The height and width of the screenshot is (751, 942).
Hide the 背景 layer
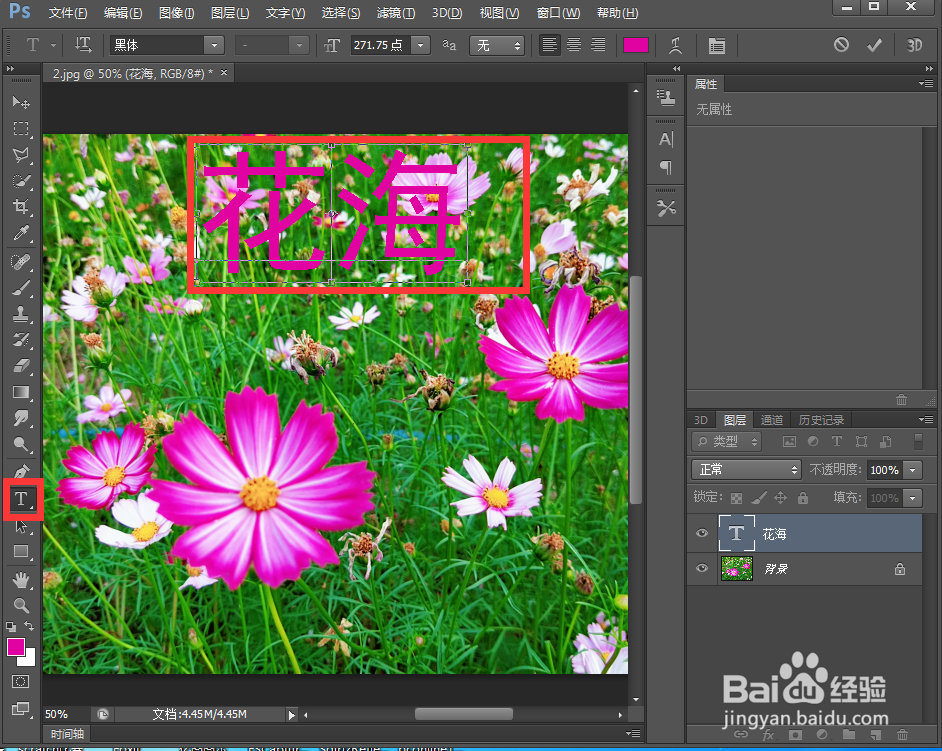tap(701, 568)
